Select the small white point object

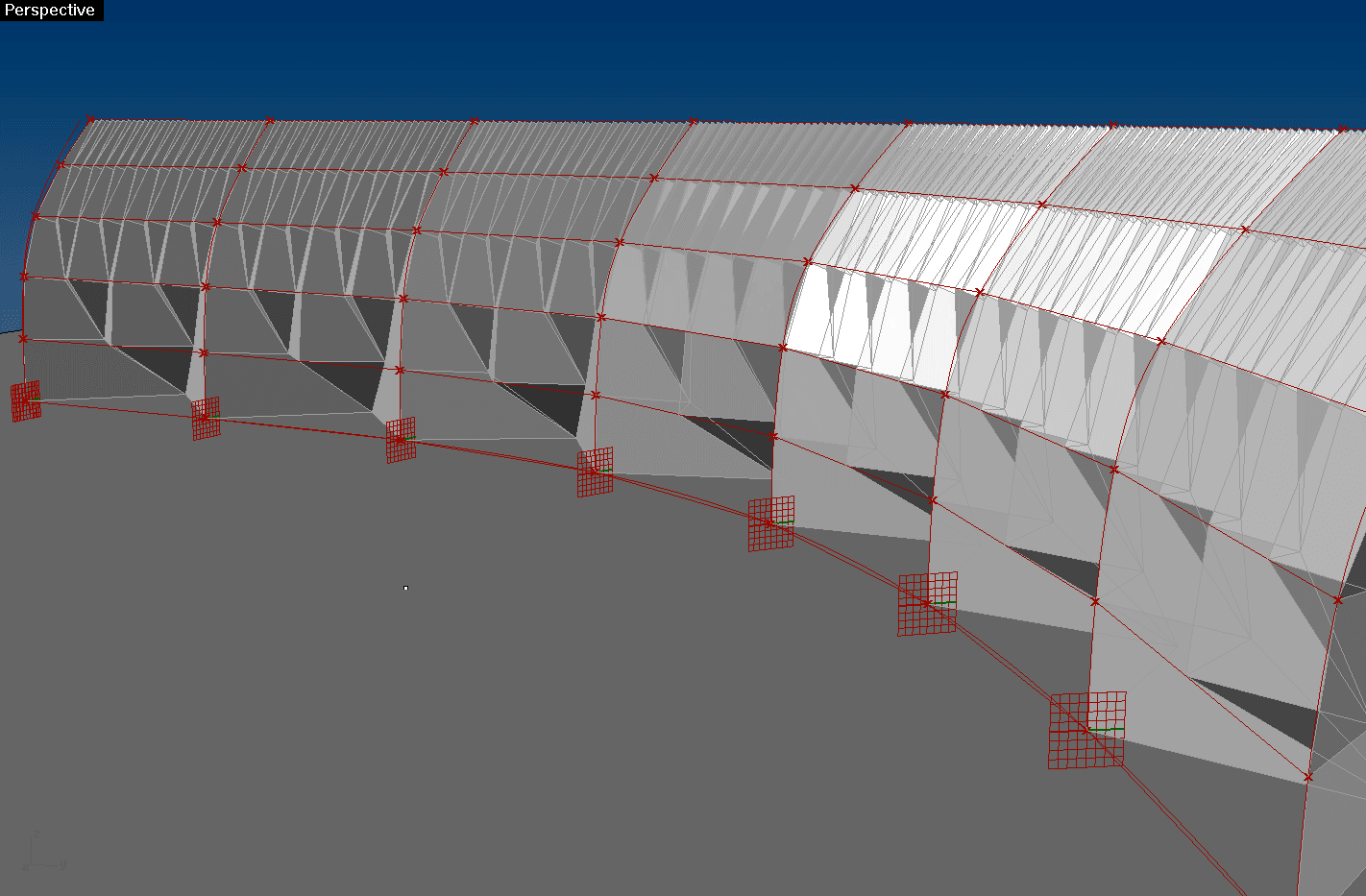[405, 588]
